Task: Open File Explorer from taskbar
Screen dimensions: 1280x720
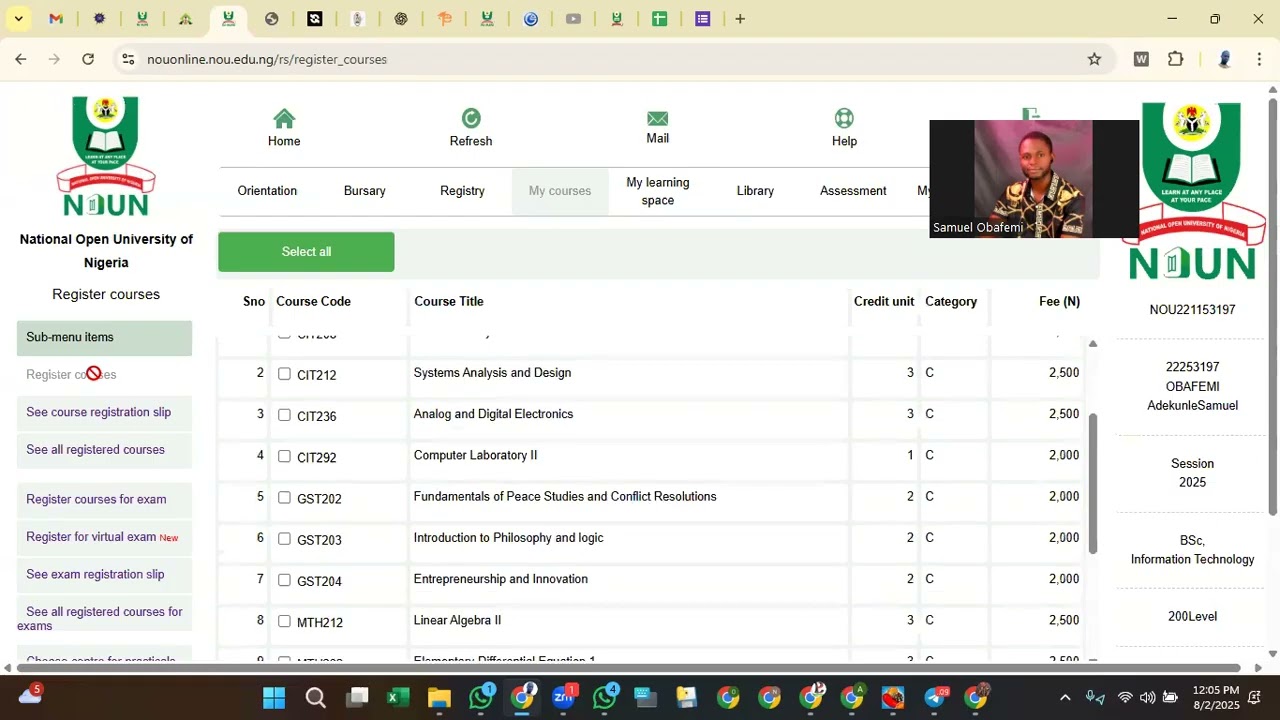Action: click(439, 697)
